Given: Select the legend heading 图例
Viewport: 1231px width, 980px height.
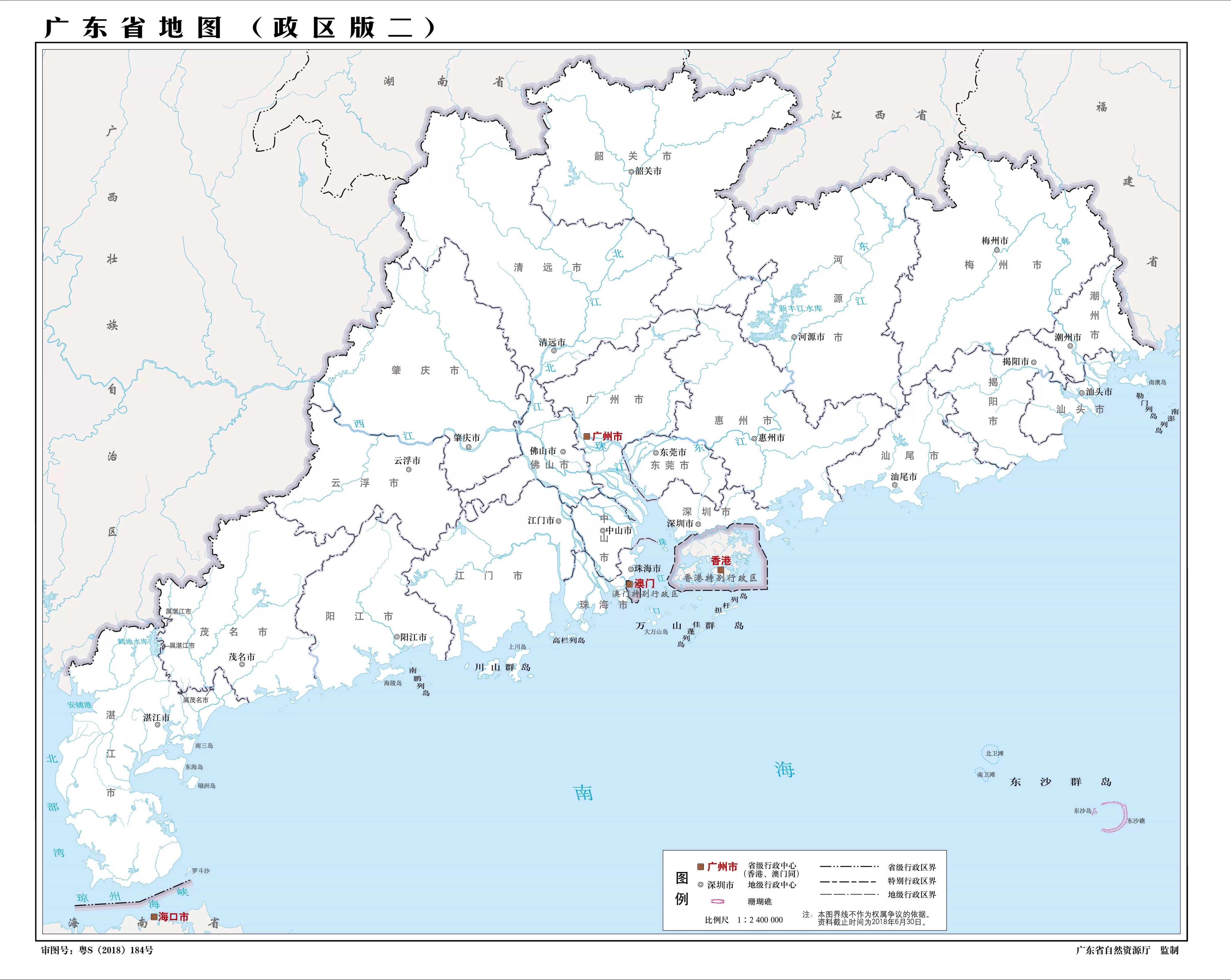Looking at the screenshot, I should click(x=682, y=889).
